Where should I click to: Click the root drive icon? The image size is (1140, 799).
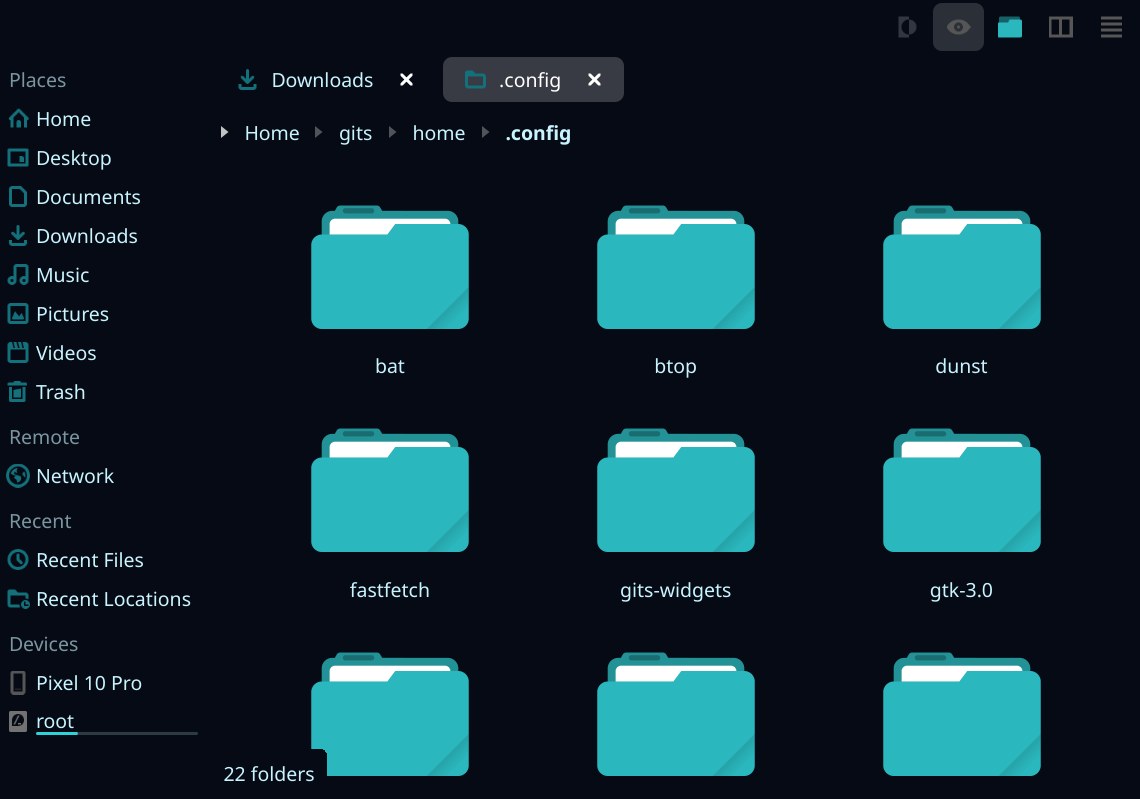[x=18, y=721]
